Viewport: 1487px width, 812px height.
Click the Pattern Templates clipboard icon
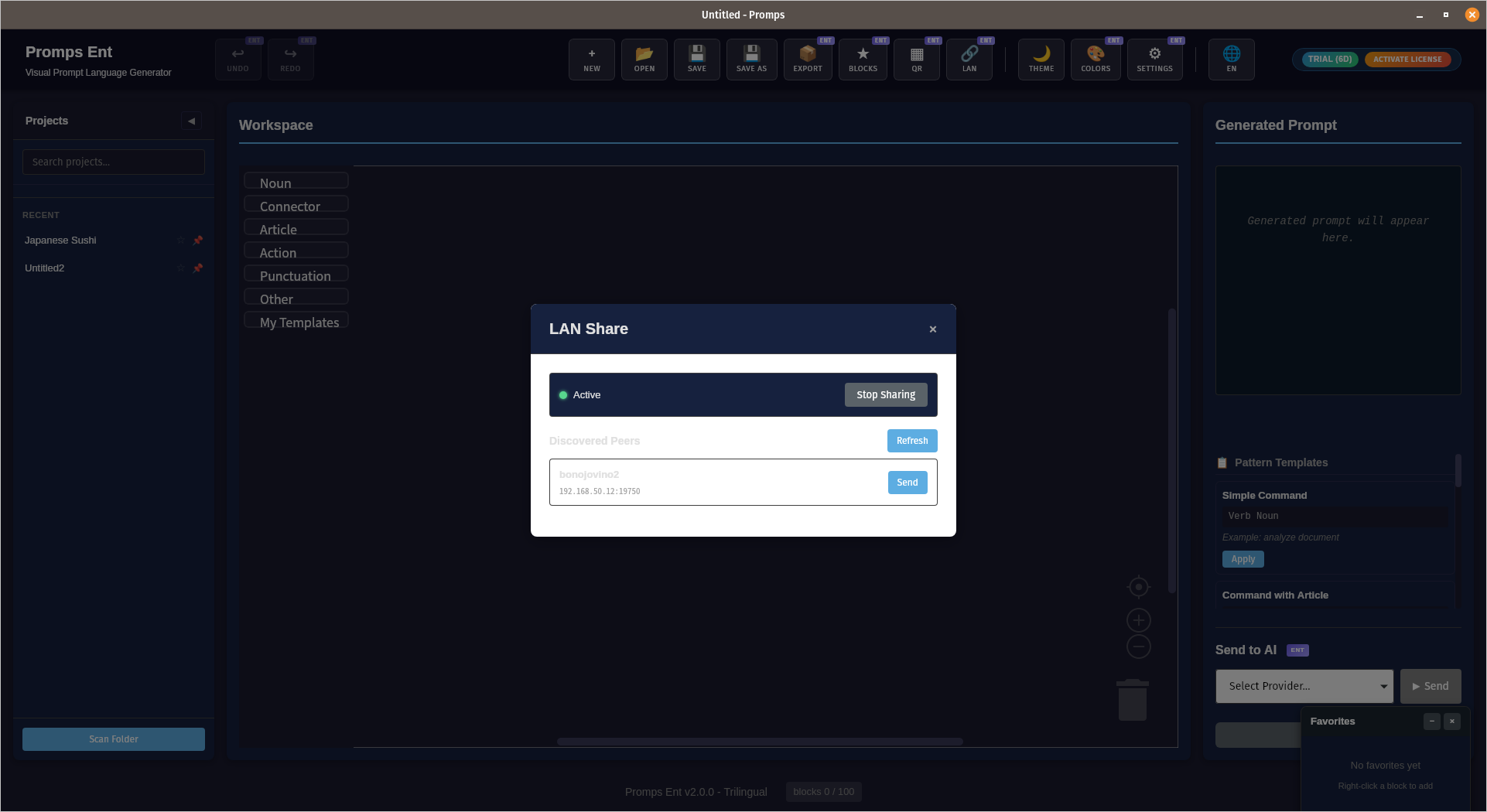pos(1222,463)
